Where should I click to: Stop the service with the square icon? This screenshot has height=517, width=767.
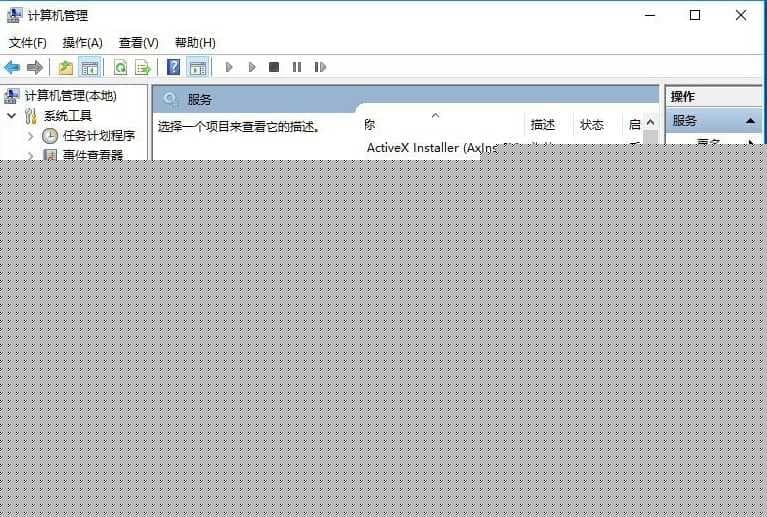274,67
